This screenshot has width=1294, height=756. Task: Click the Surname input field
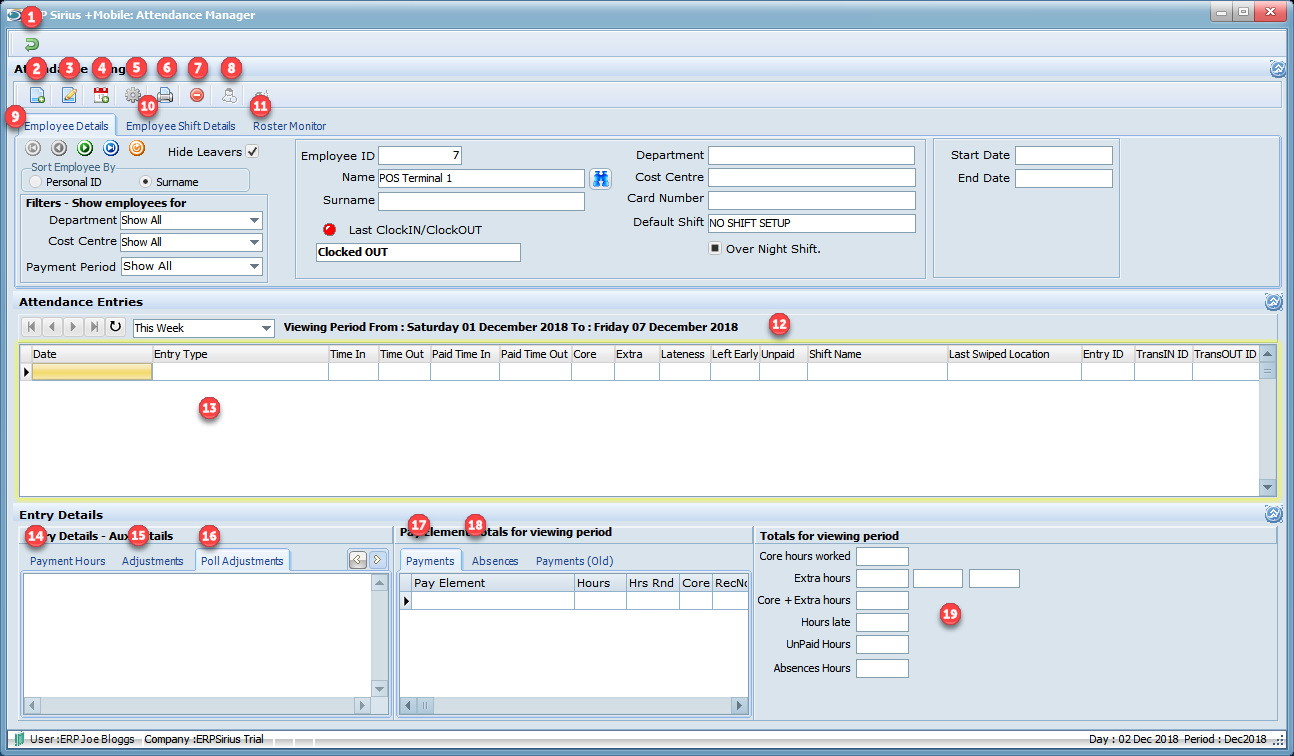pos(481,201)
